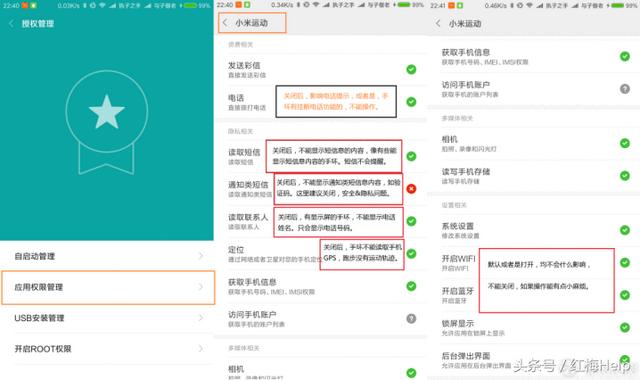The image size is (640, 380).
Task: Open 系统设置 permission row
Action: coord(533,230)
